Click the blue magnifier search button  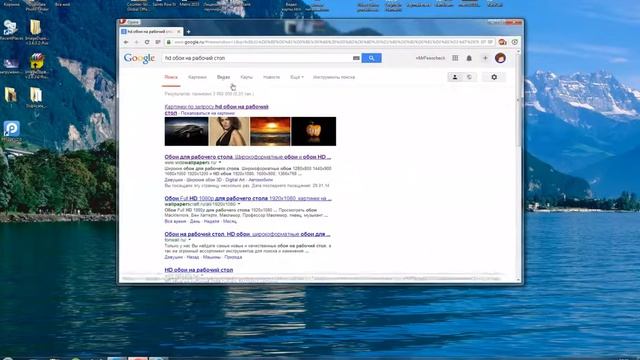click(x=371, y=58)
